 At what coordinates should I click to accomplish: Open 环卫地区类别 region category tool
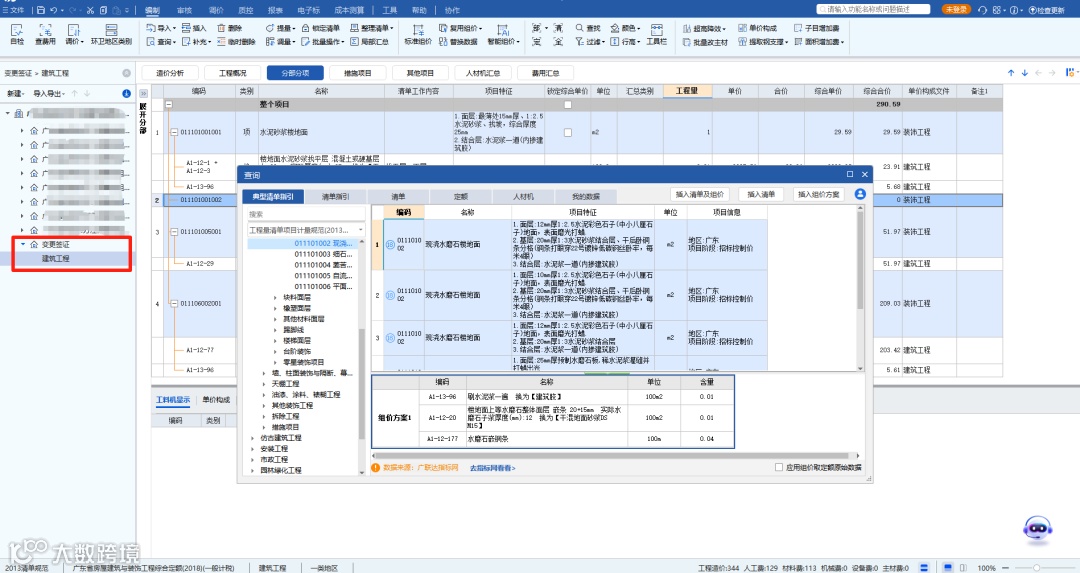pyautogui.click(x=111, y=34)
